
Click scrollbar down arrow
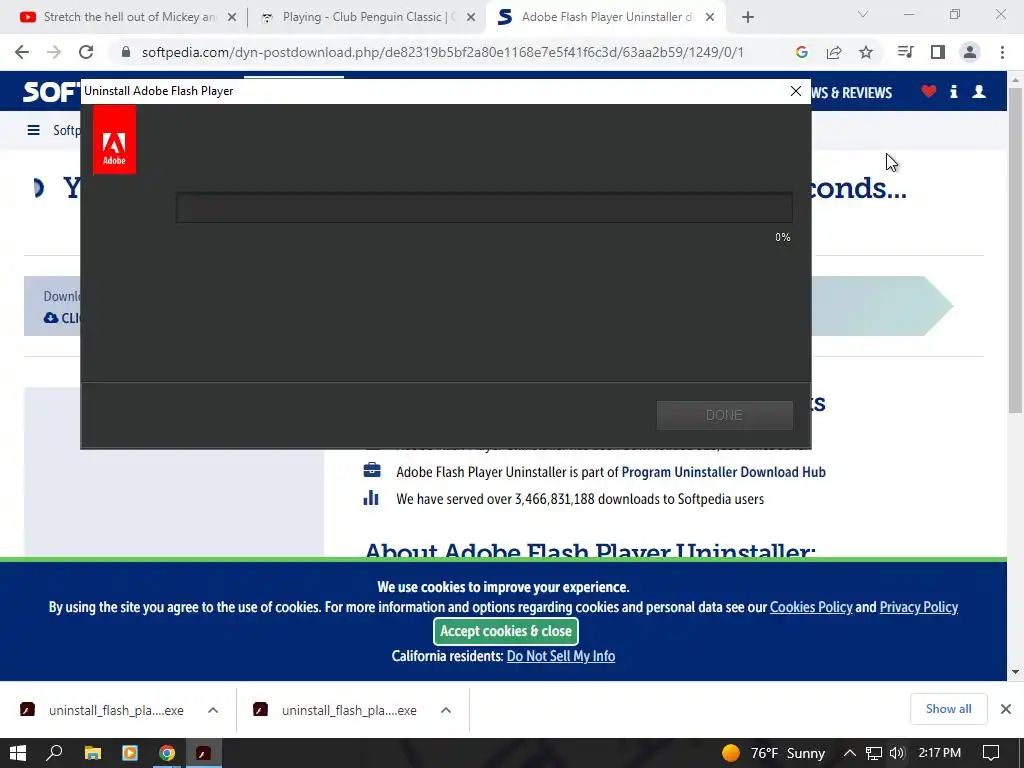(x=1015, y=671)
